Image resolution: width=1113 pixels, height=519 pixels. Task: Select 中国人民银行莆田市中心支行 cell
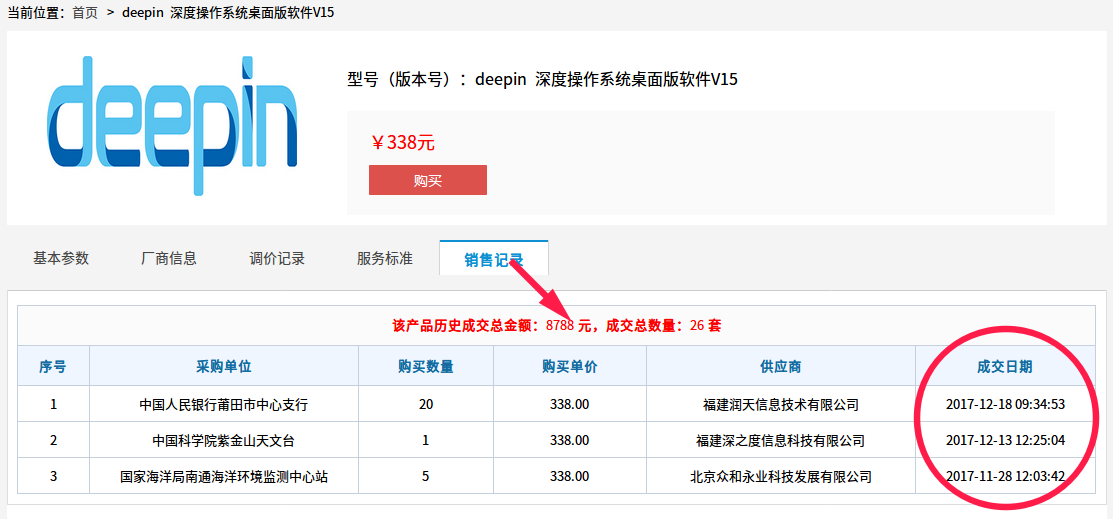[224, 405]
